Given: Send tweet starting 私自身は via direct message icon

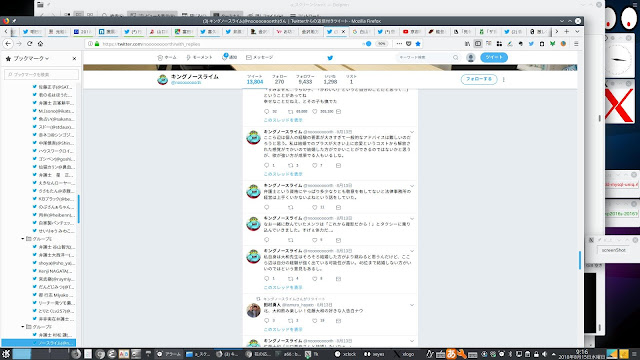Looking at the screenshot, I should tap(338, 279).
